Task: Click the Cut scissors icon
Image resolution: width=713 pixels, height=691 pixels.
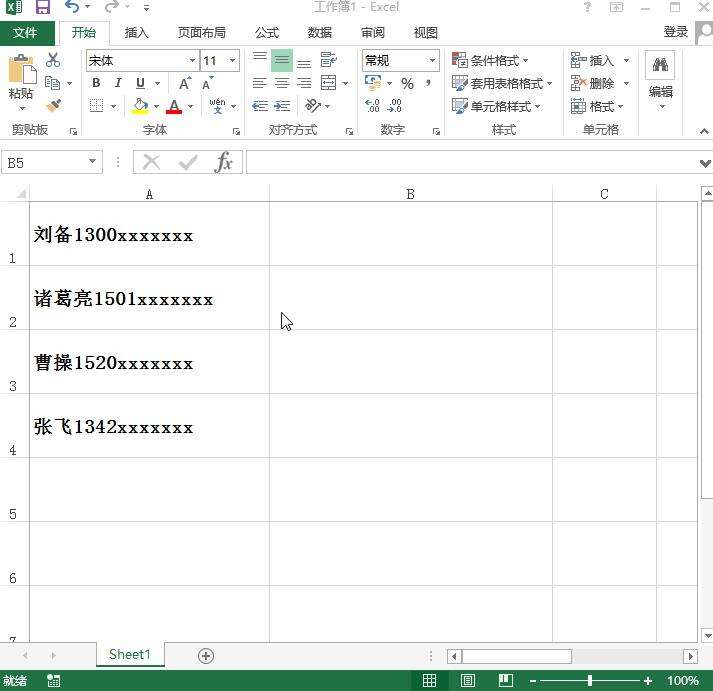Action: [x=53, y=60]
